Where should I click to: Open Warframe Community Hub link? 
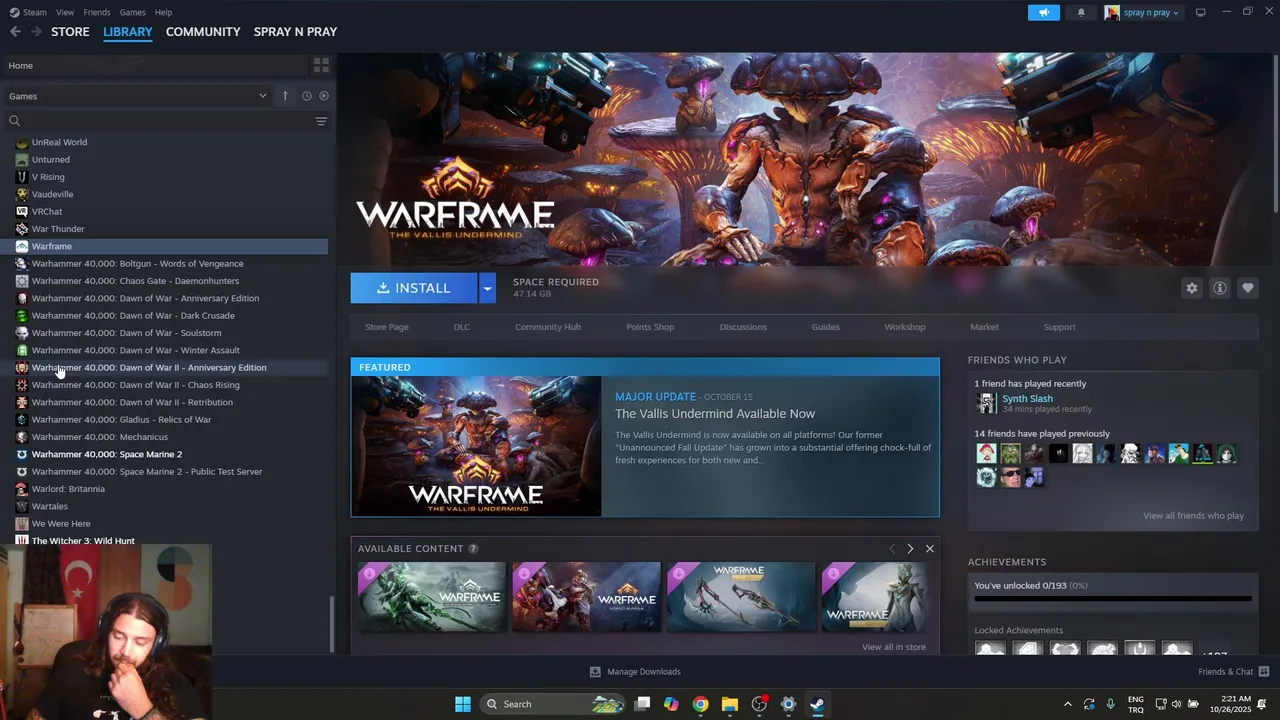[x=548, y=327]
